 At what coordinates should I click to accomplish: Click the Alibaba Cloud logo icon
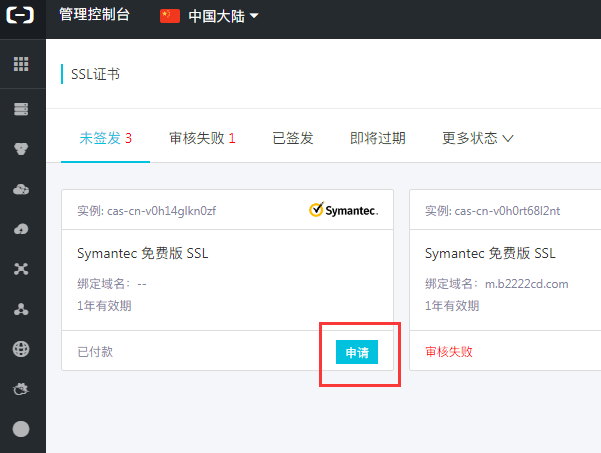20,15
